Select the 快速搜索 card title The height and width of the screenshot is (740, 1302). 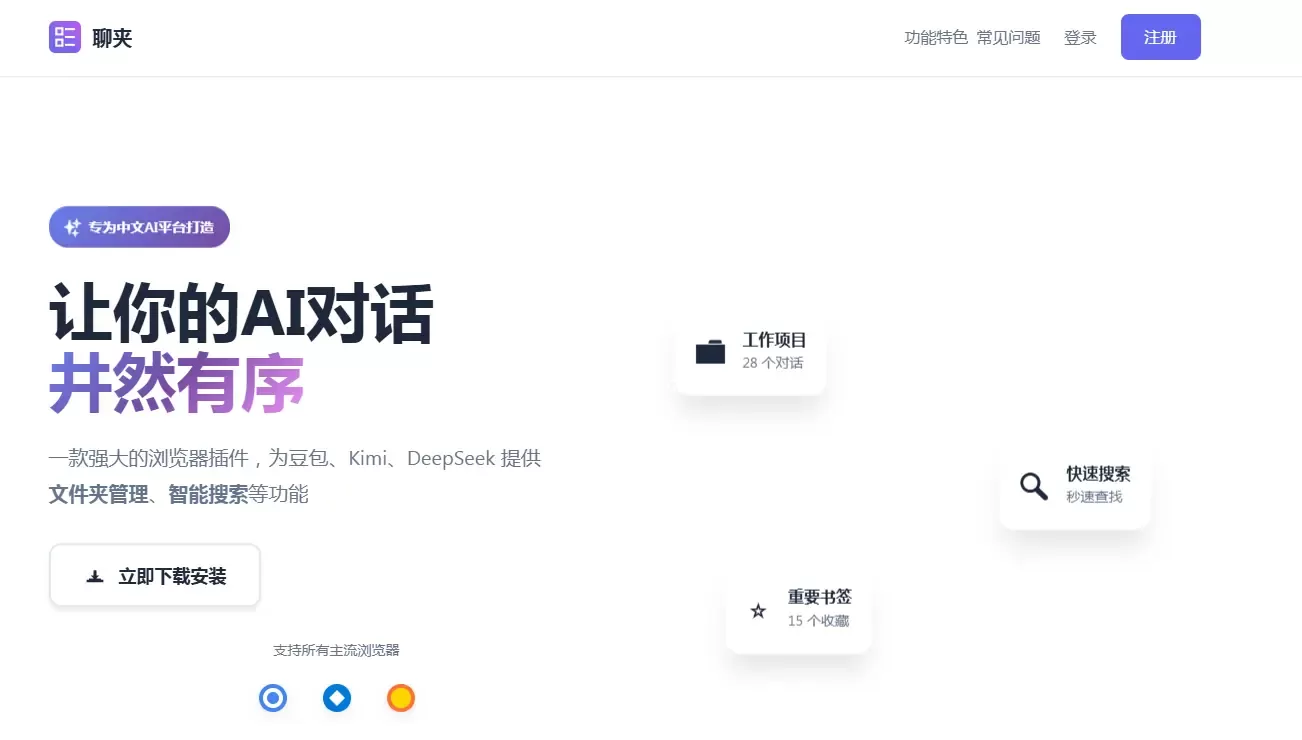pyautogui.click(x=1098, y=474)
